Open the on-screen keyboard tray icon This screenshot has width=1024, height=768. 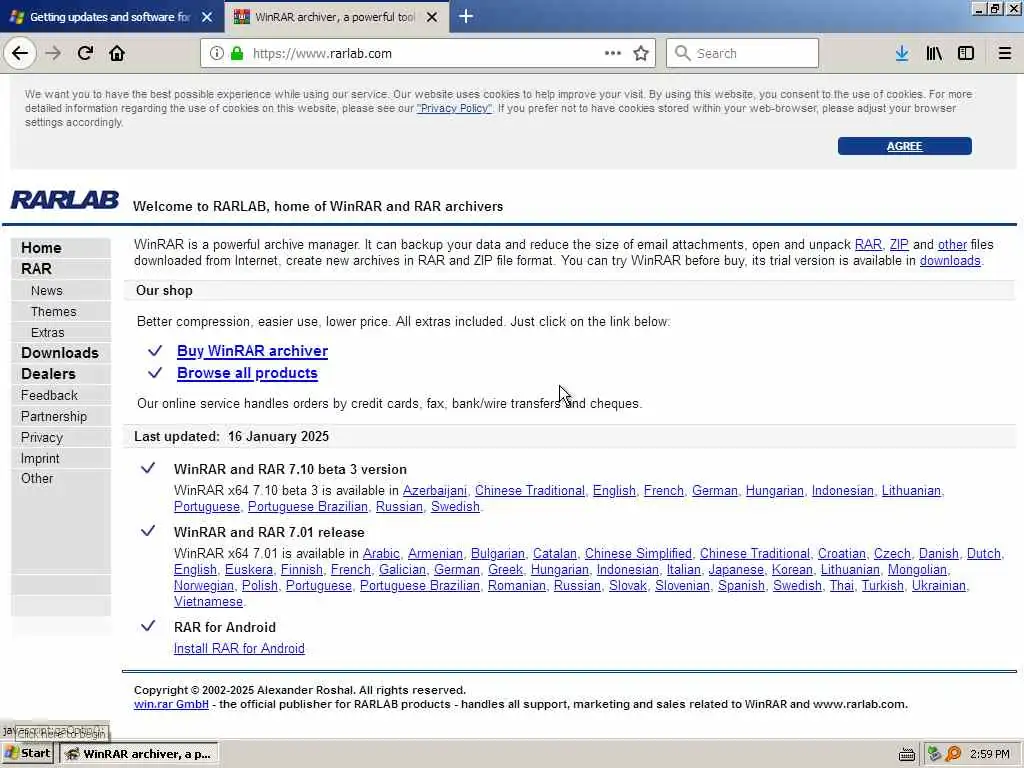pos(906,754)
